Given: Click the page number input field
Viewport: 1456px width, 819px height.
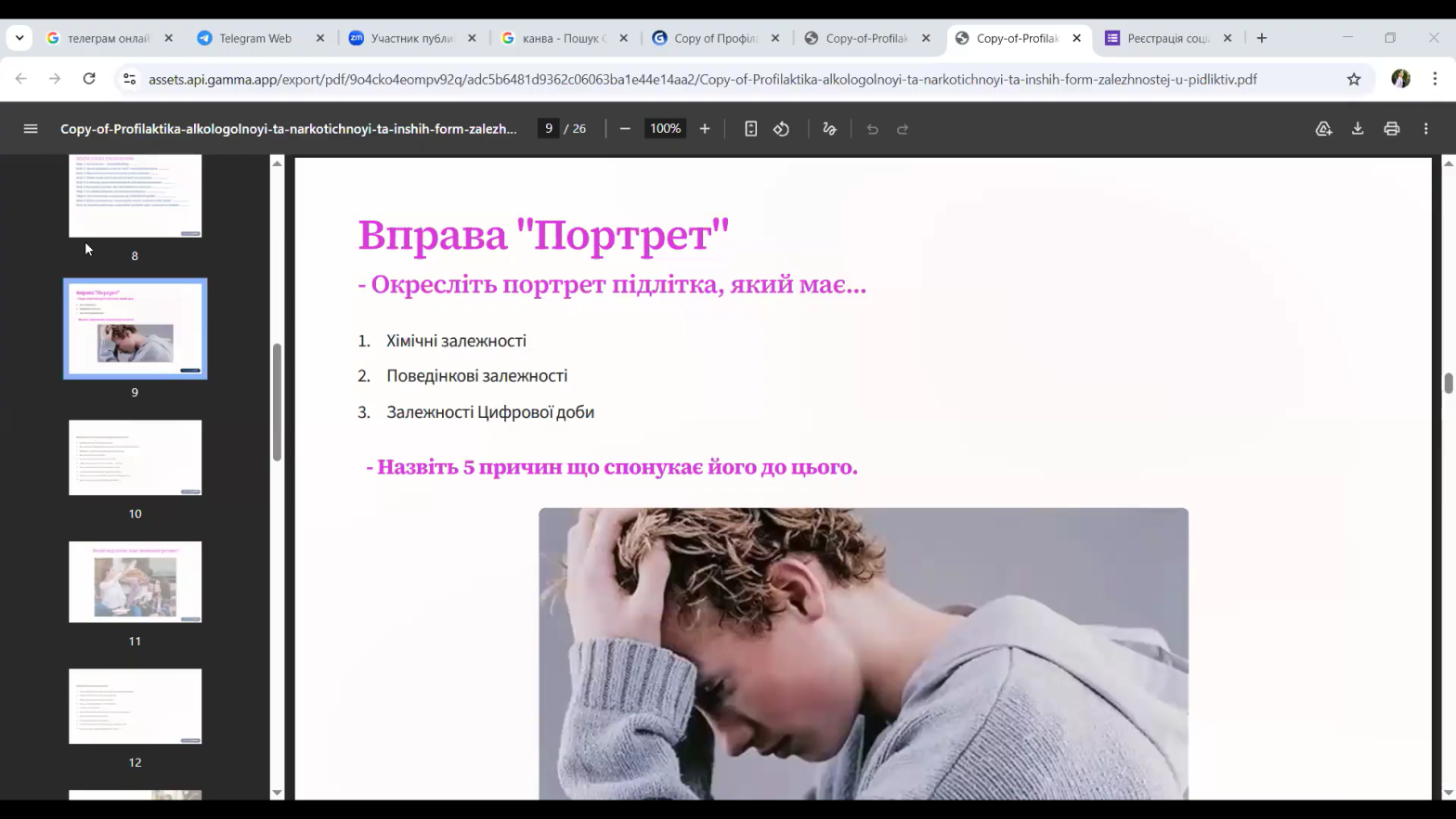Looking at the screenshot, I should click(549, 129).
